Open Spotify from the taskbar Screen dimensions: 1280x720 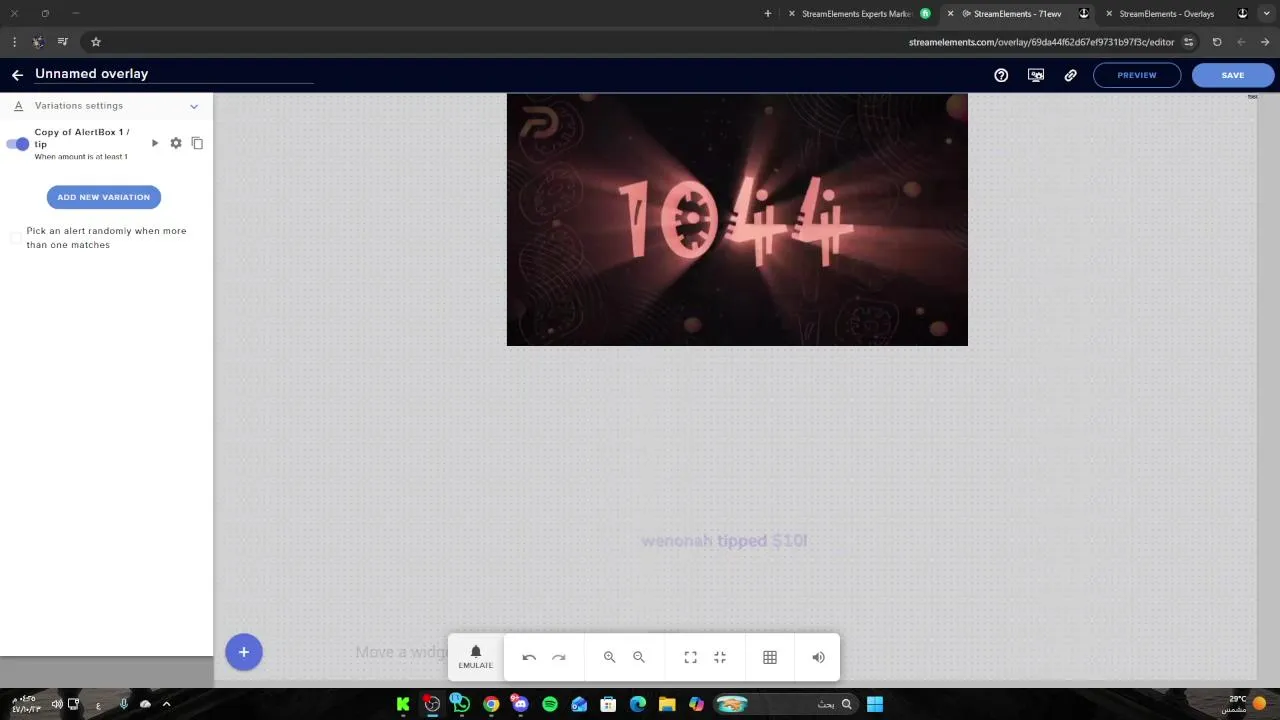point(550,704)
